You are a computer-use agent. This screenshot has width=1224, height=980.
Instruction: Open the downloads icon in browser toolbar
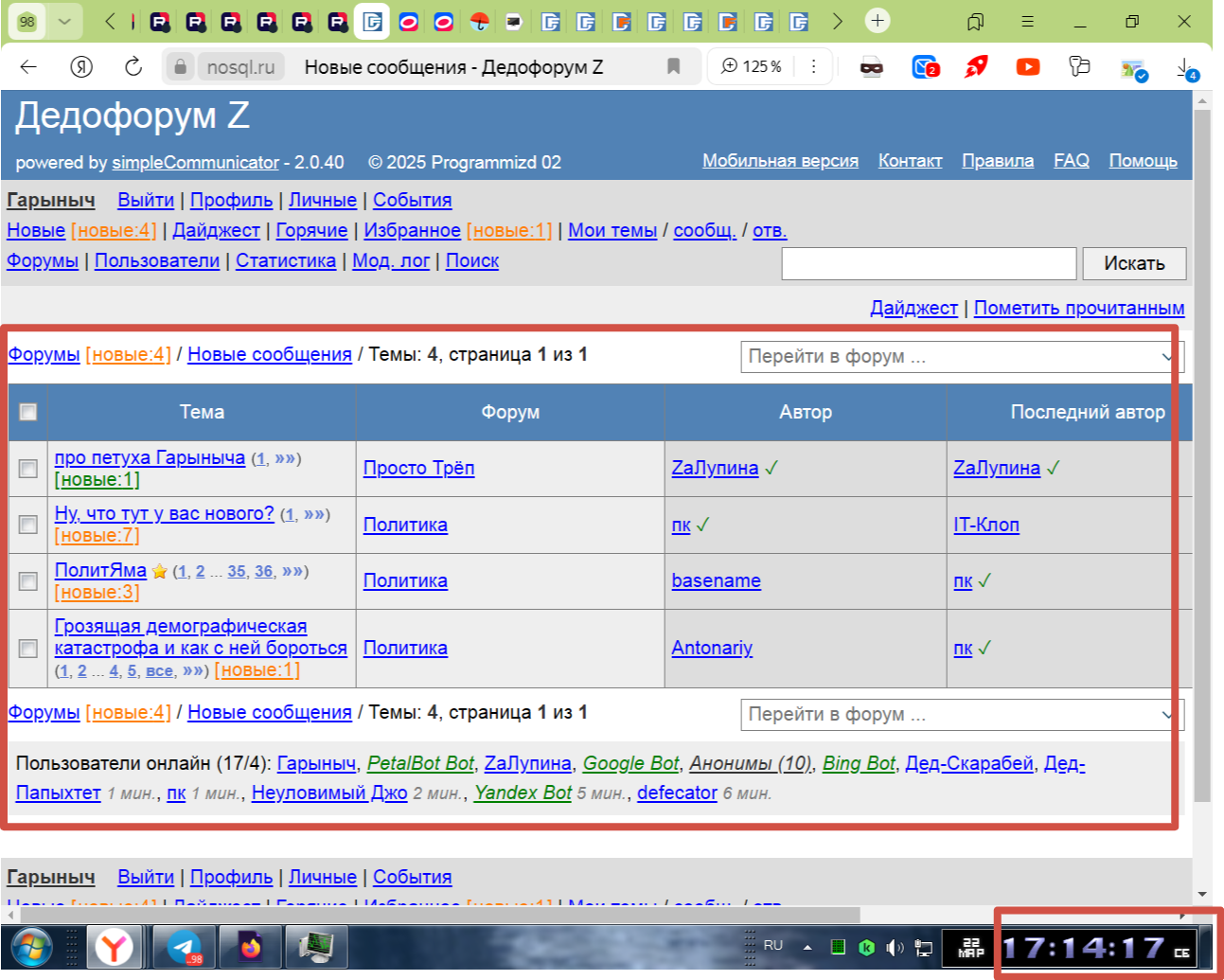1184,67
